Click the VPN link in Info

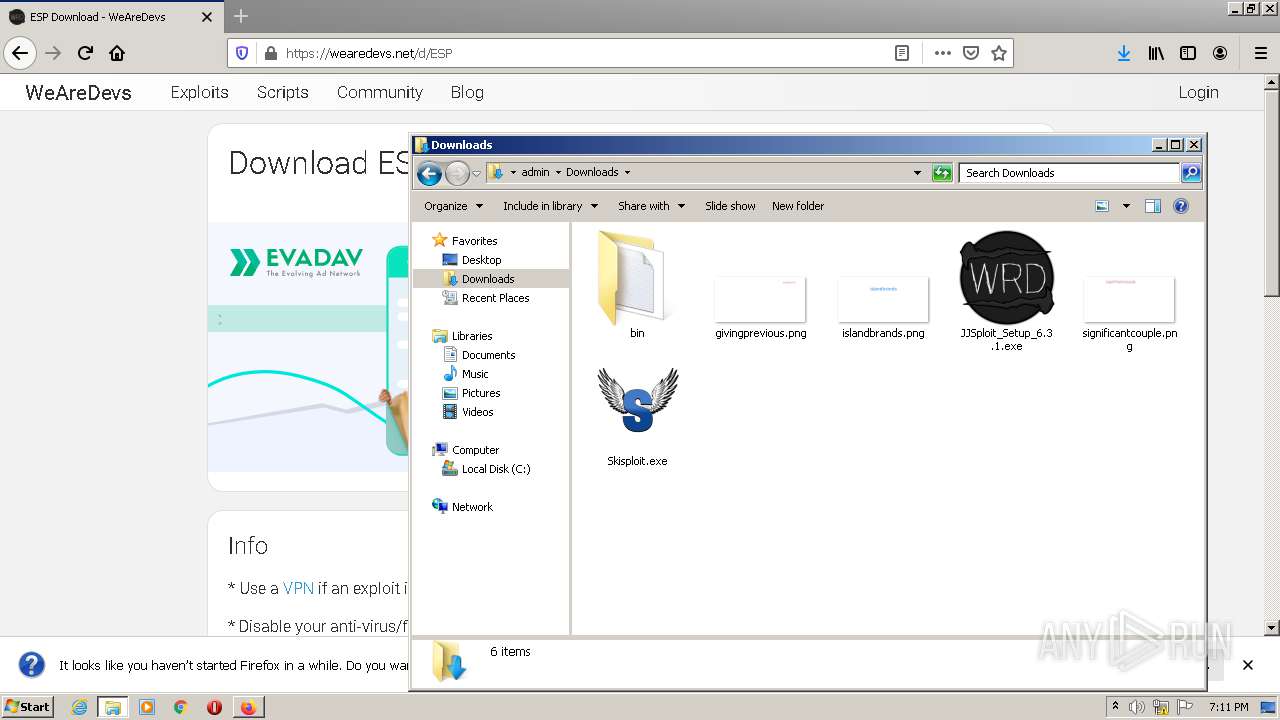point(298,588)
